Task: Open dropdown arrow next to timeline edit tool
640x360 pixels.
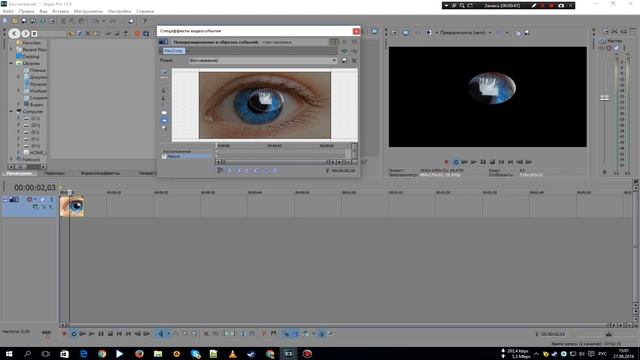Action: (168, 333)
